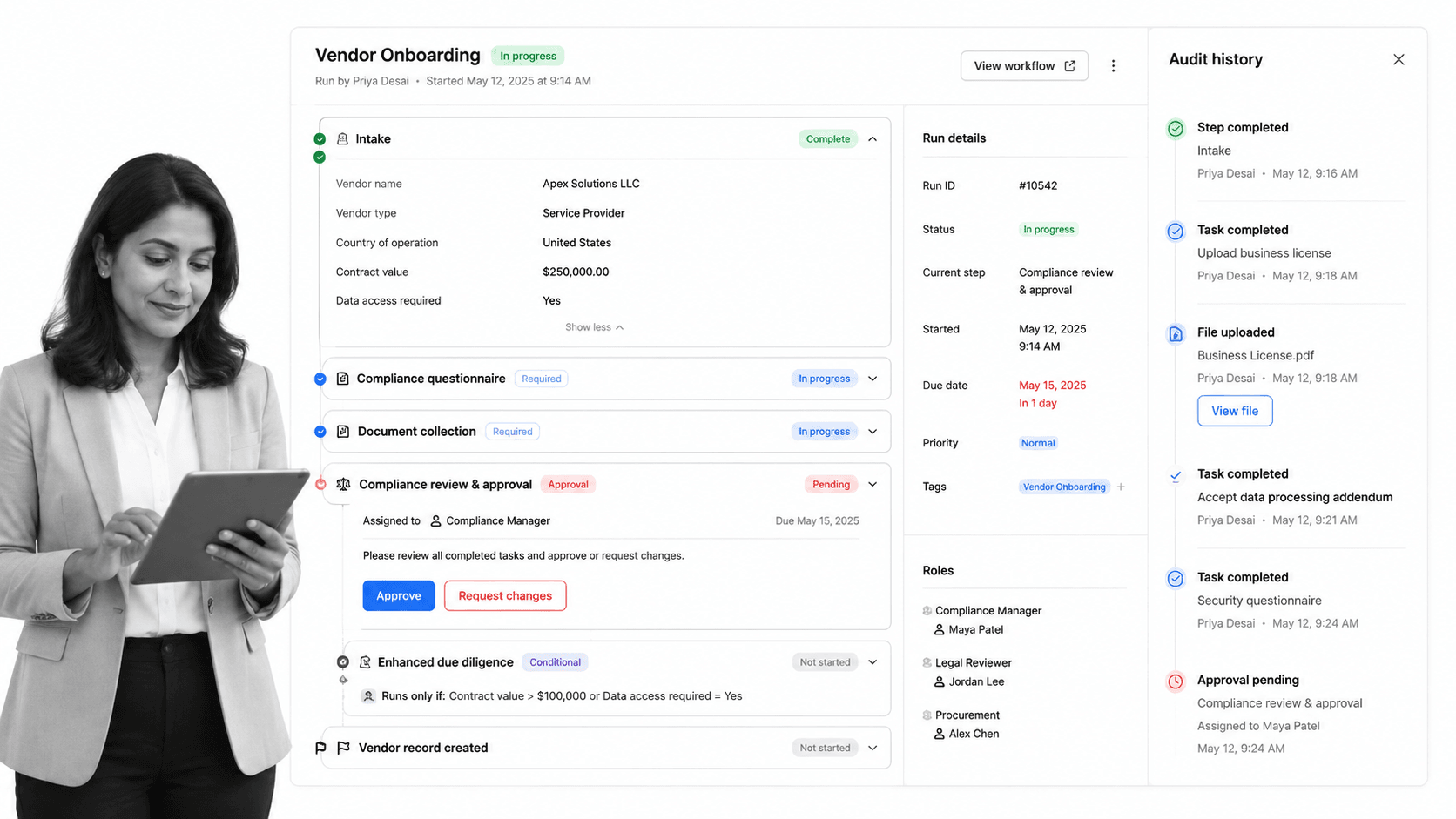Click the Approval pending clock icon
The height and width of the screenshot is (819, 1456).
pyautogui.click(x=1176, y=681)
